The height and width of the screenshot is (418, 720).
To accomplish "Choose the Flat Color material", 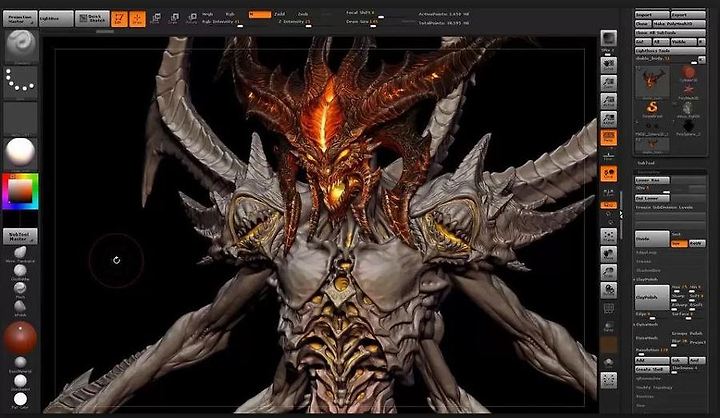I will 20,399.
